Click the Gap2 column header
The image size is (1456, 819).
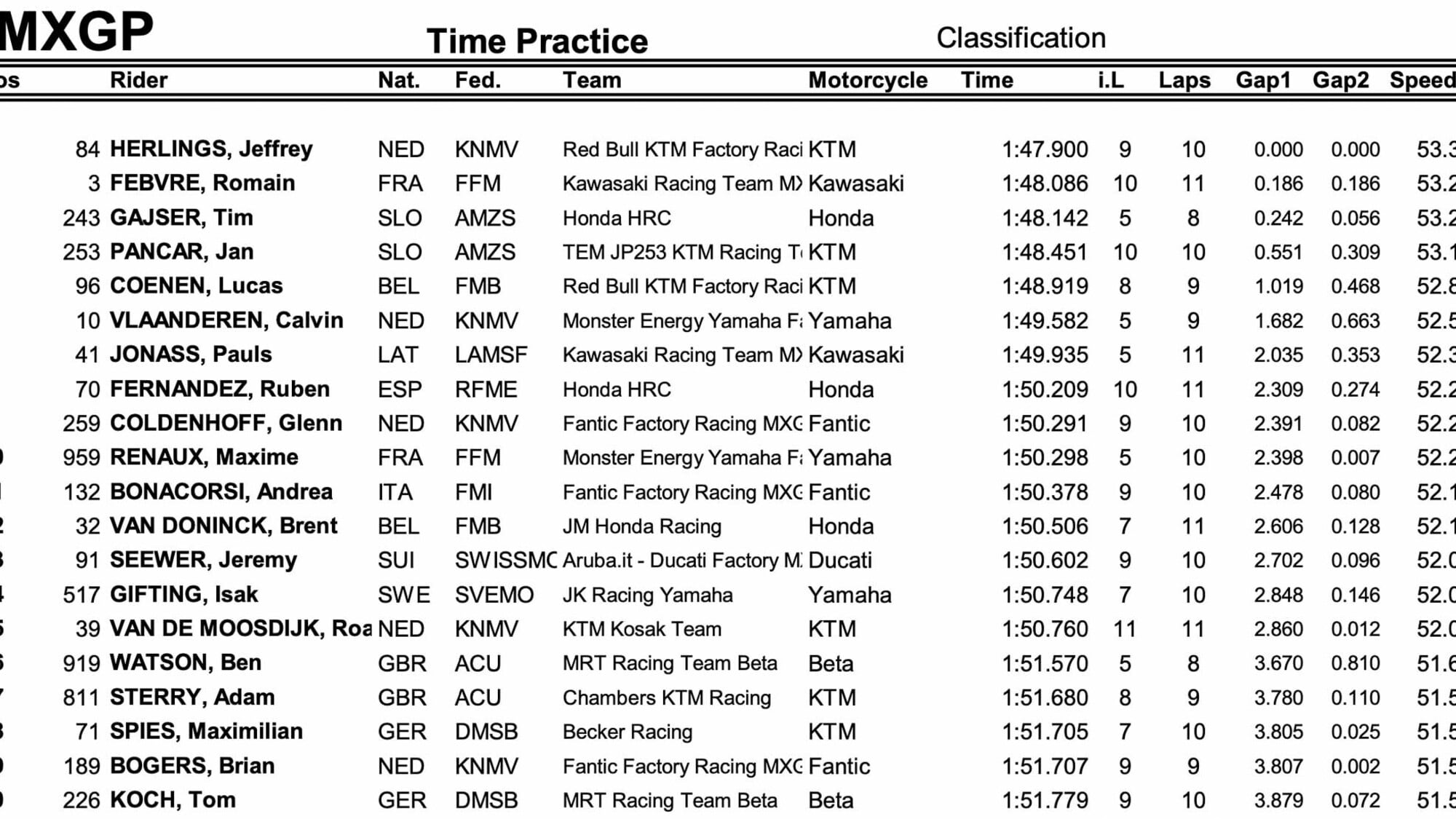pyautogui.click(x=1340, y=80)
